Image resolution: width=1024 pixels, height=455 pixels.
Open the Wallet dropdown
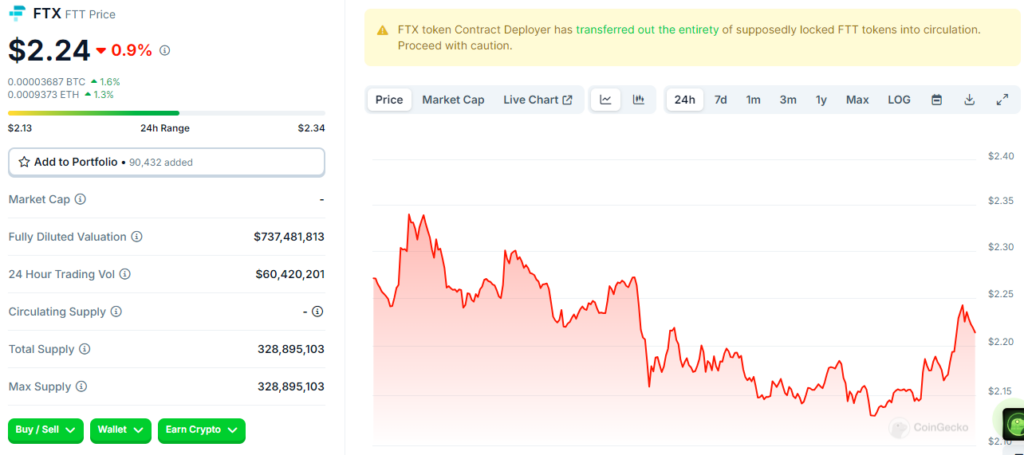point(120,430)
